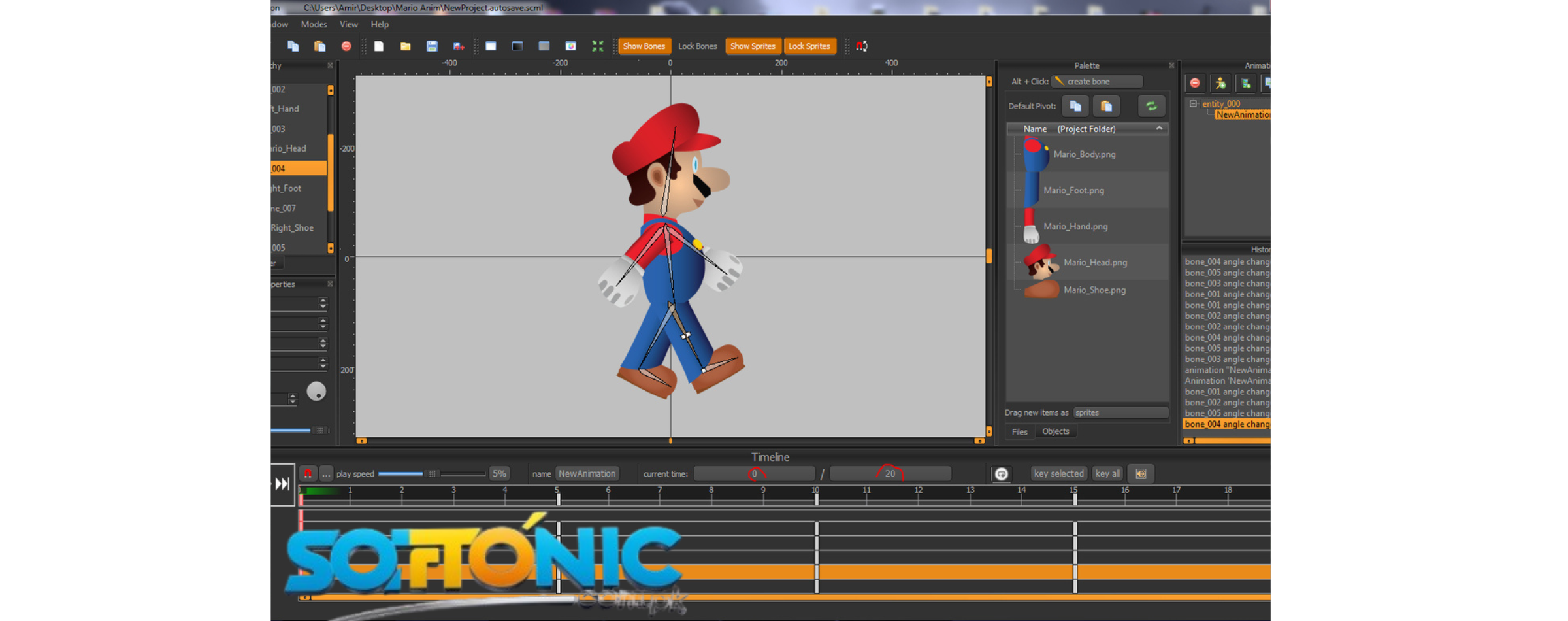The image size is (1568, 621).
Task: Toggle the red magnet icon in the Timeline
Action: point(308,473)
